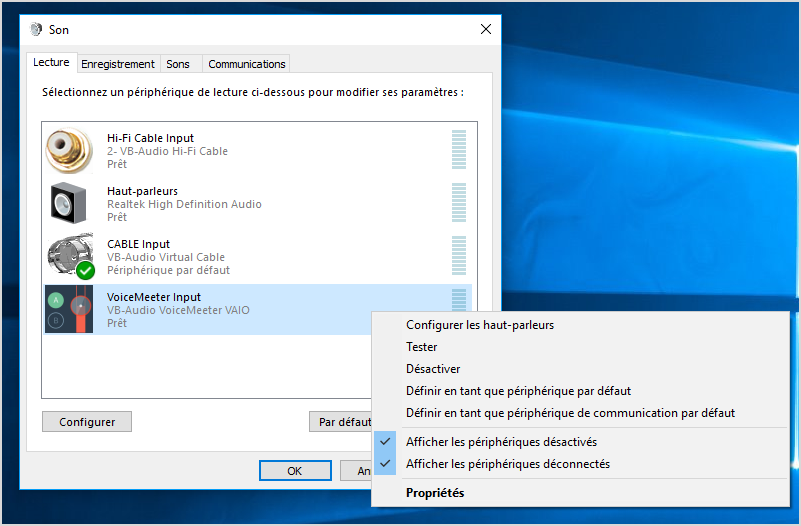Click the Périphérique par défaut status text

(x=169, y=270)
